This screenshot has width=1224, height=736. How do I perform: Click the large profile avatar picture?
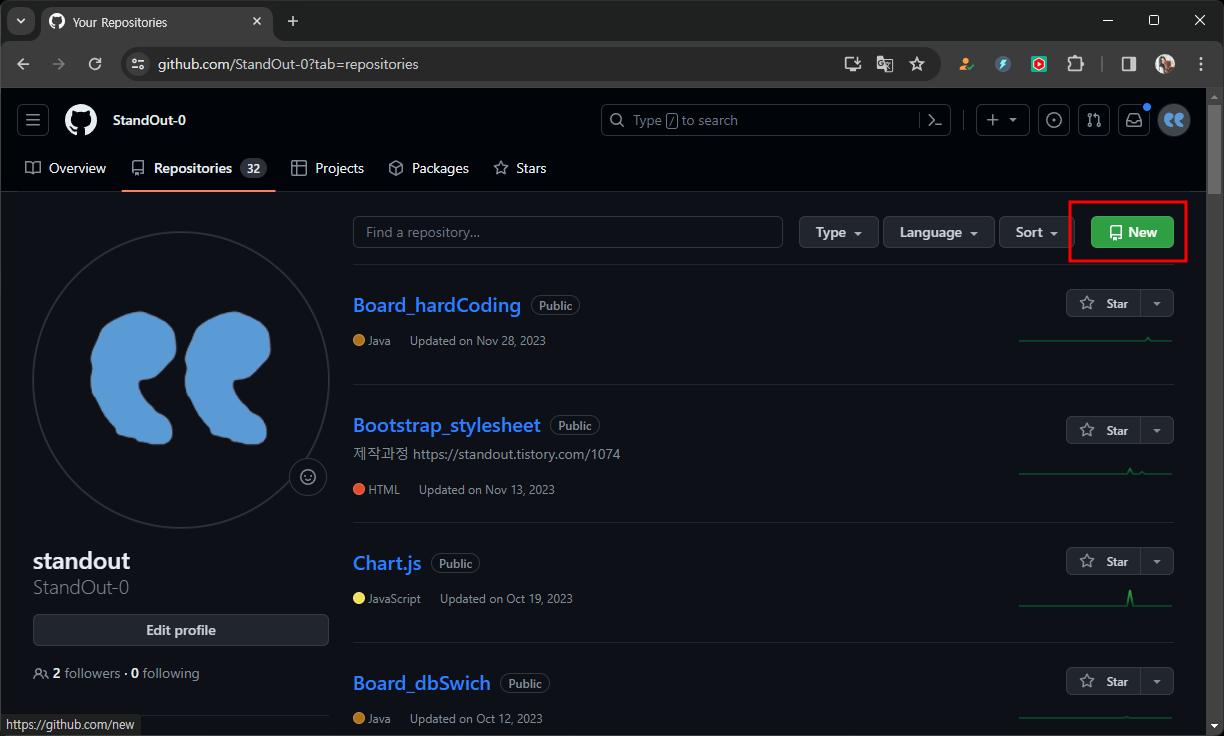[181, 380]
